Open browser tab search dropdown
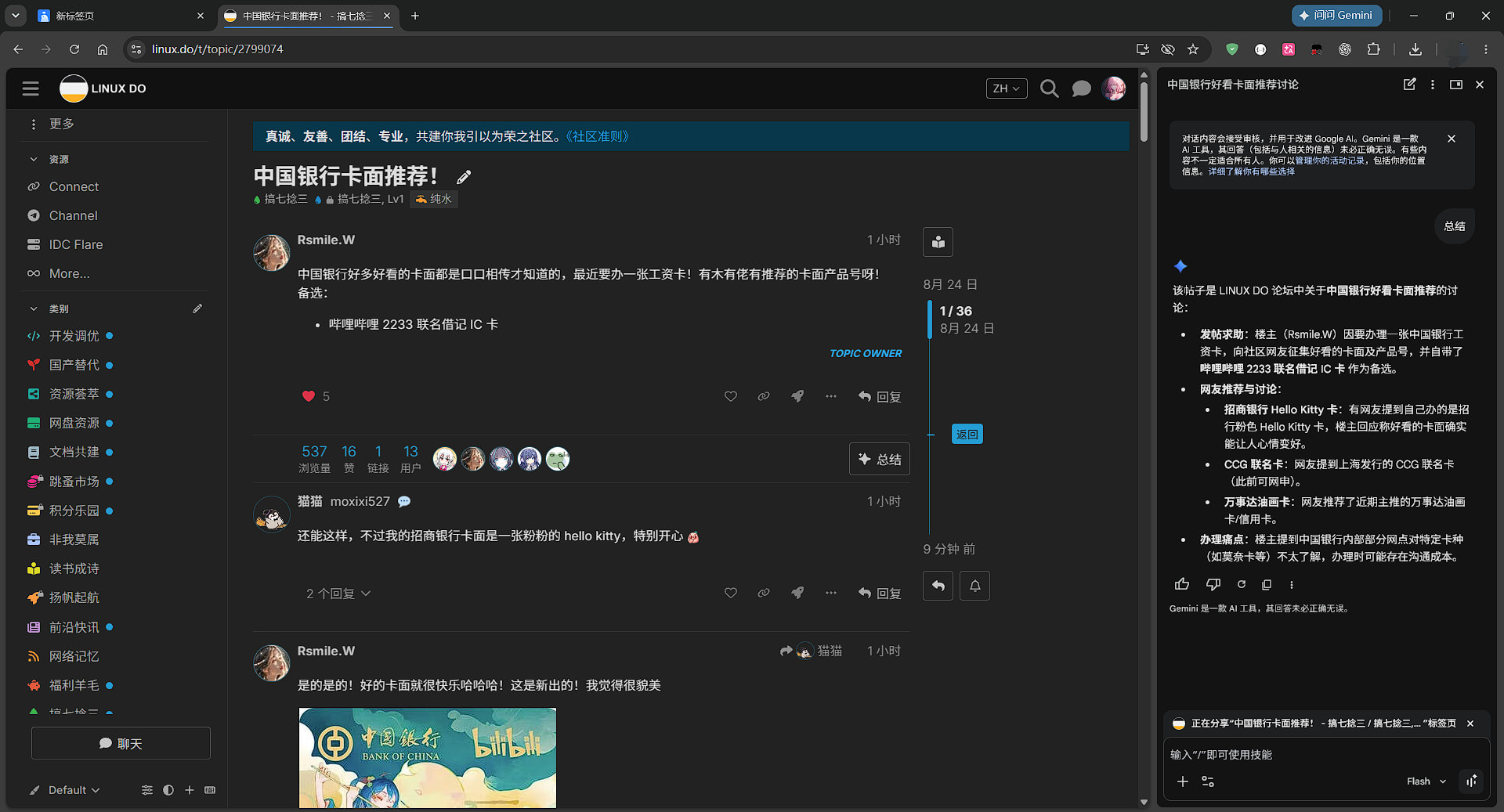The image size is (1504, 812). pos(16,16)
